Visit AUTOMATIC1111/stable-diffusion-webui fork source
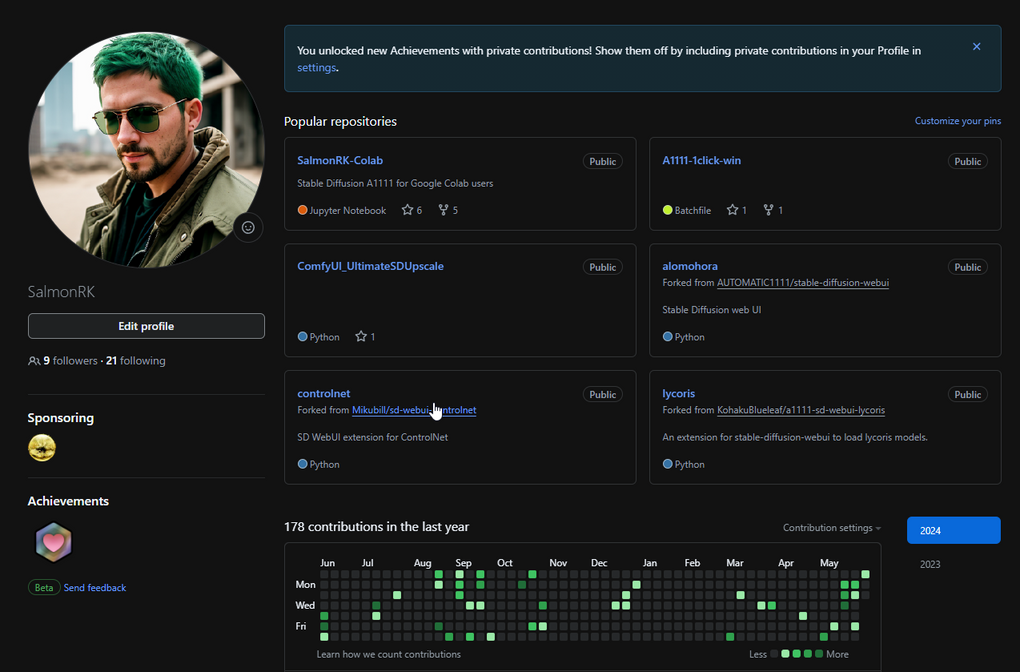Viewport: 1020px width, 672px height. [x=803, y=283]
